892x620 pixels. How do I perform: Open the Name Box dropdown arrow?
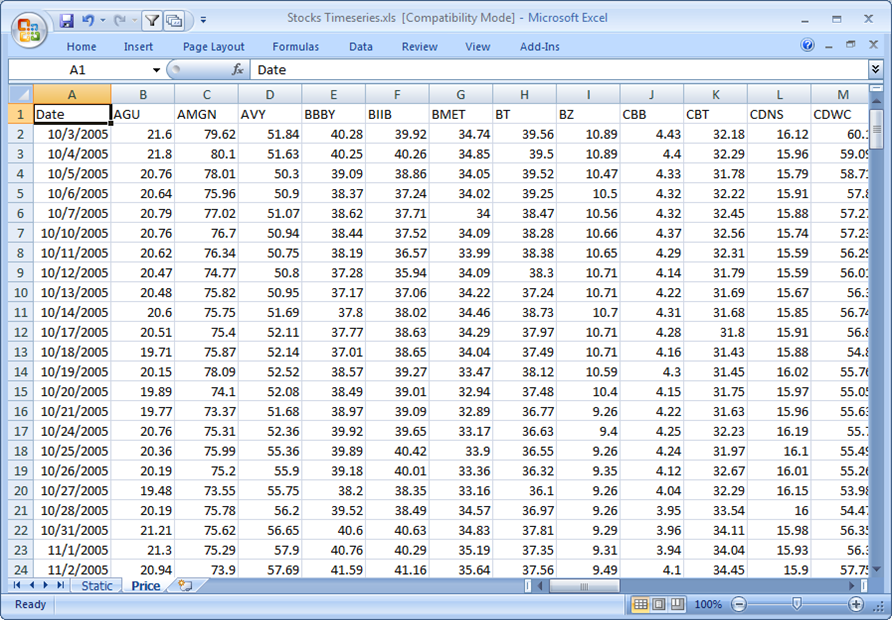[156, 70]
